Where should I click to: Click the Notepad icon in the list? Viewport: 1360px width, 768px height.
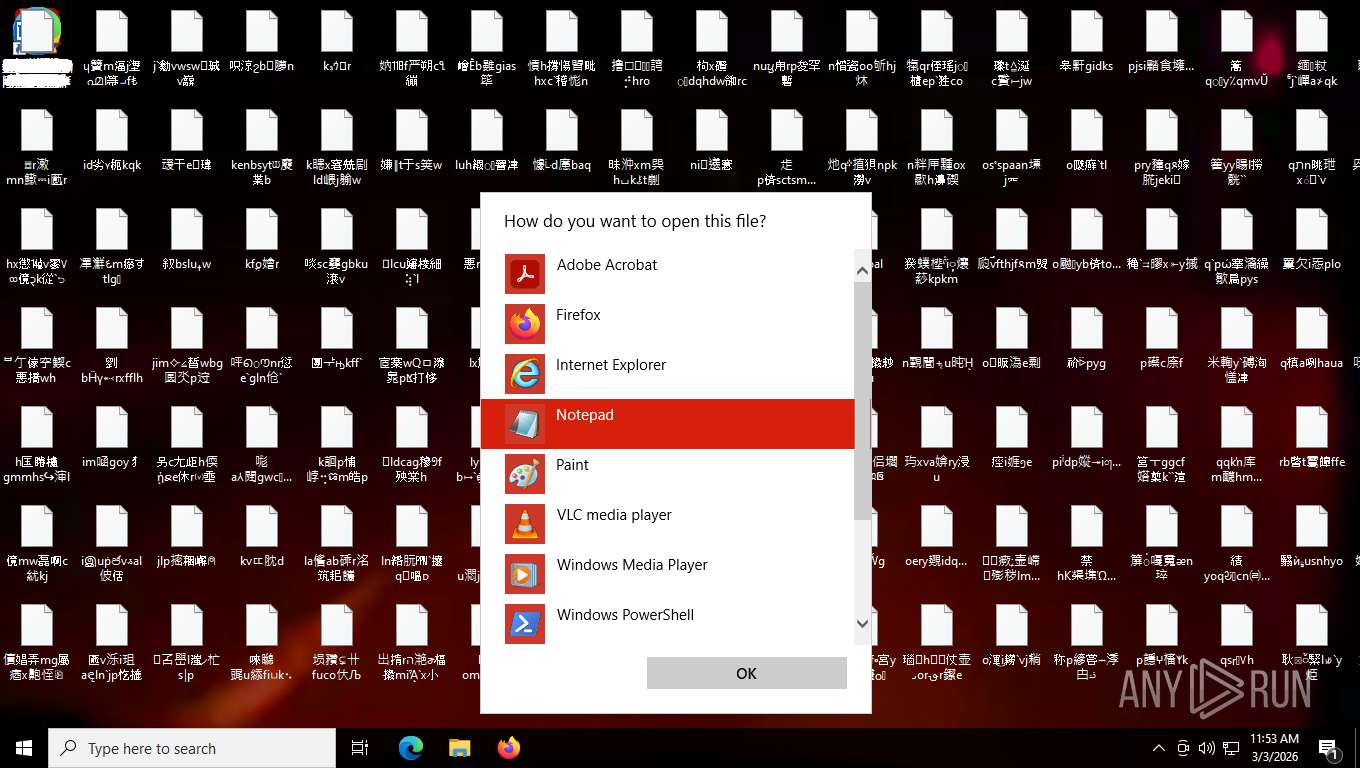point(525,423)
